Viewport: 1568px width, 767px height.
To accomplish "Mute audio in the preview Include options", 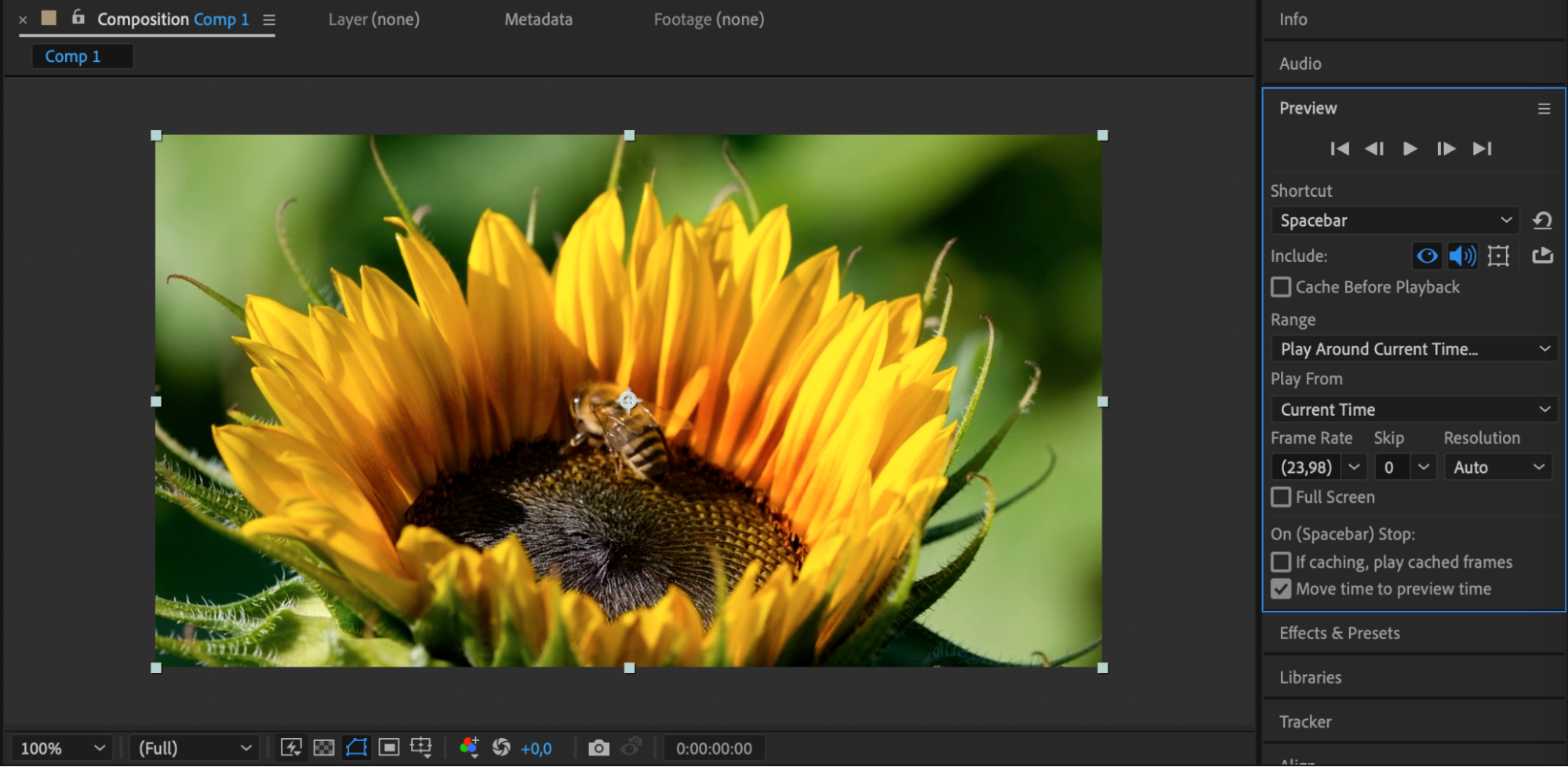I will [1462, 256].
